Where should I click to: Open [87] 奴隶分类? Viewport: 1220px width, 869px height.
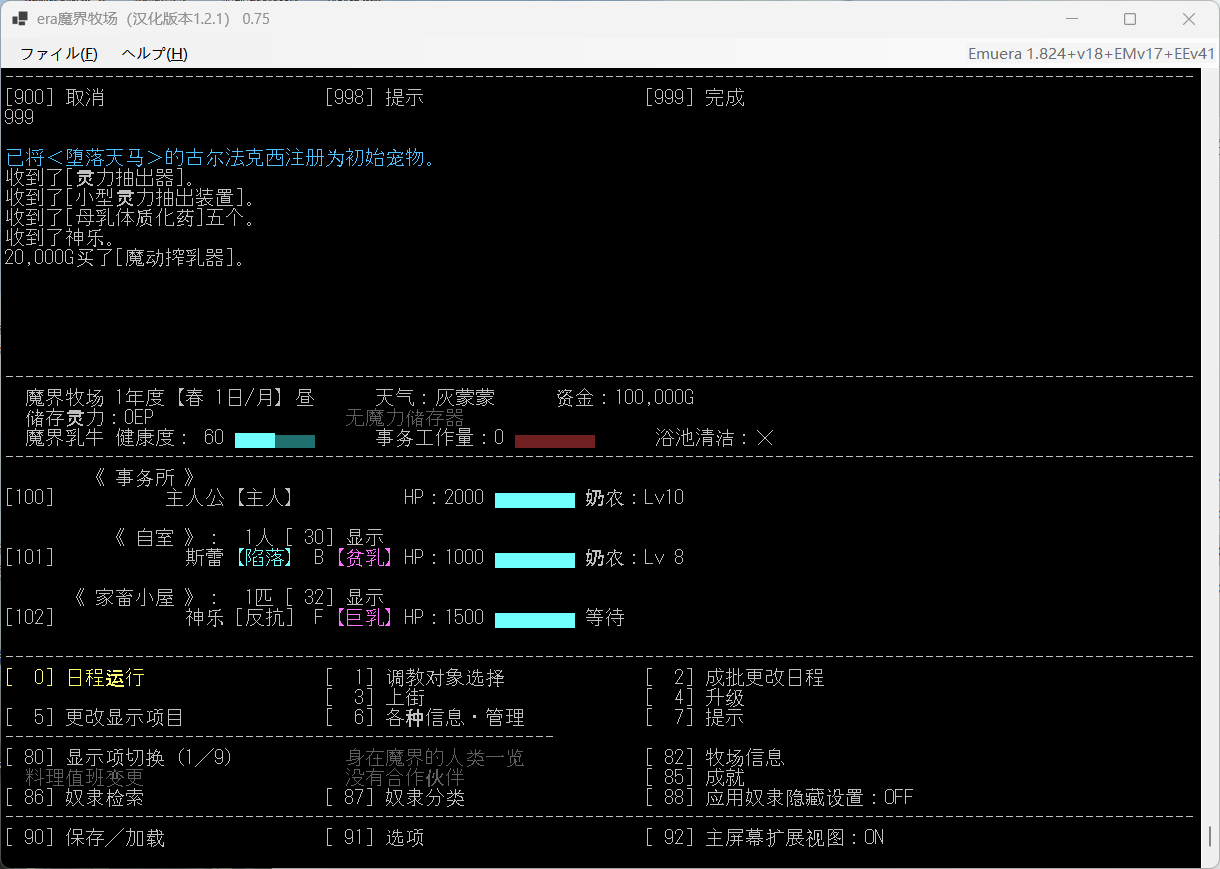395,798
